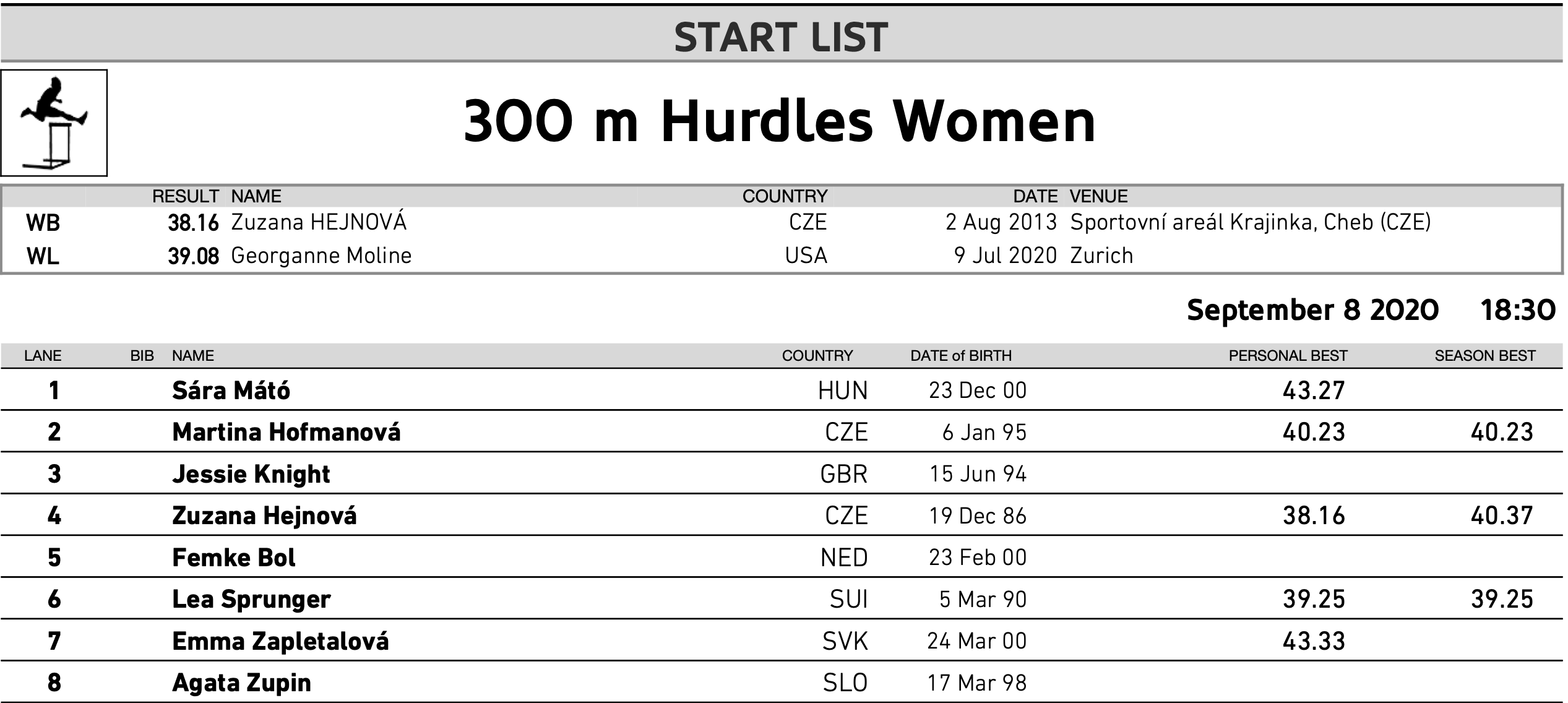
Task: Click the LANE column header
Action: 43,356
